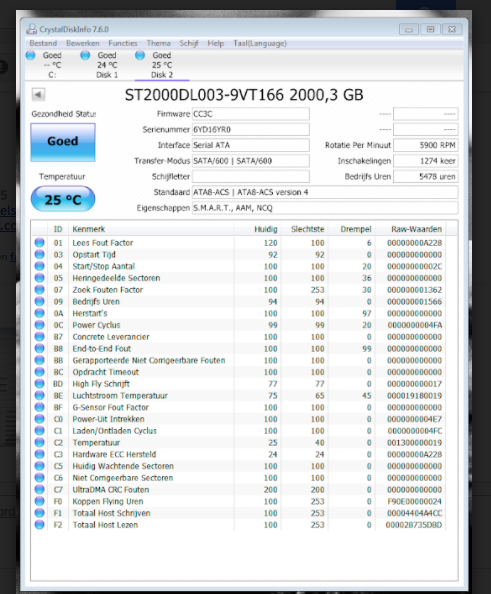Select 'Totaal Host Schrijven' row text
Screen dimensions: 491x594
[111, 513]
